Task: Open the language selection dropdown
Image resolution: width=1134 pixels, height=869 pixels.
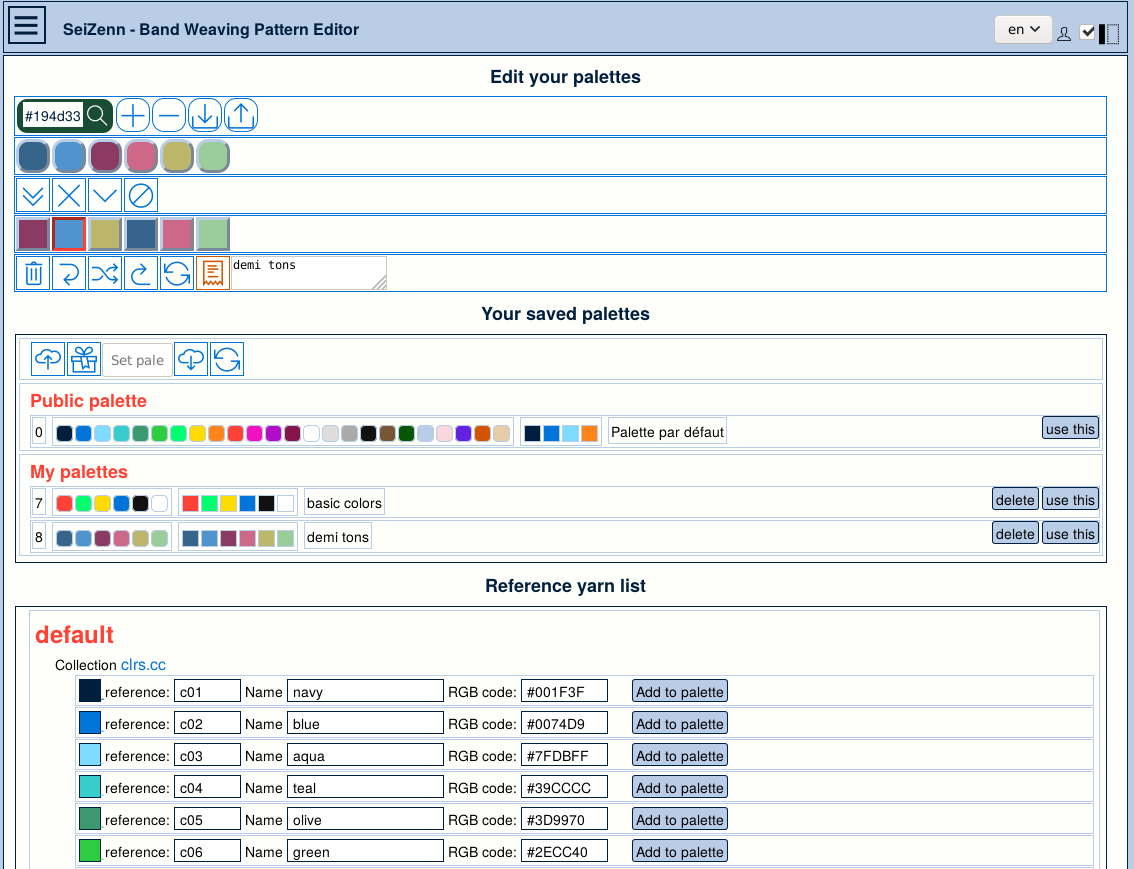Action: 1022,30
